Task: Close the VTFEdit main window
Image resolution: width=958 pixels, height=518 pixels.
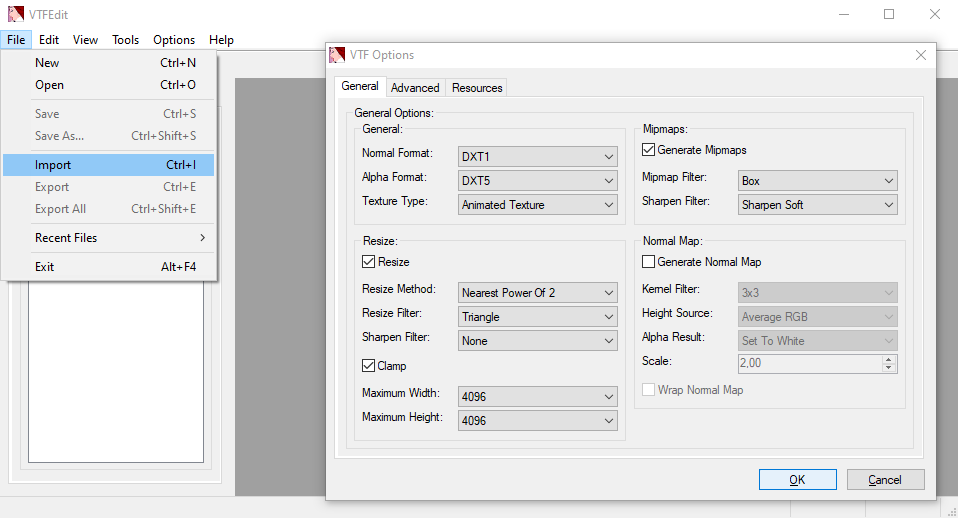Action: 935,14
